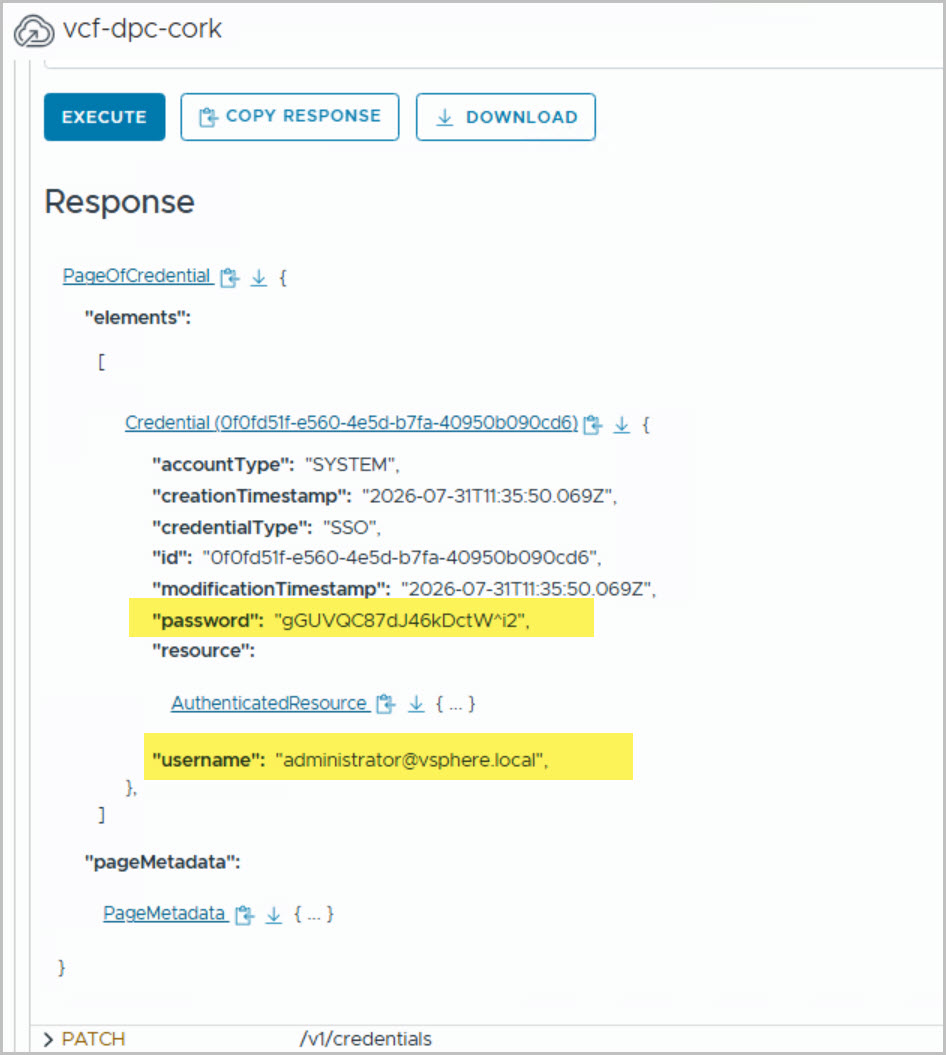Open the PageOfCredential link
This screenshot has width=946, height=1055.
point(137,276)
